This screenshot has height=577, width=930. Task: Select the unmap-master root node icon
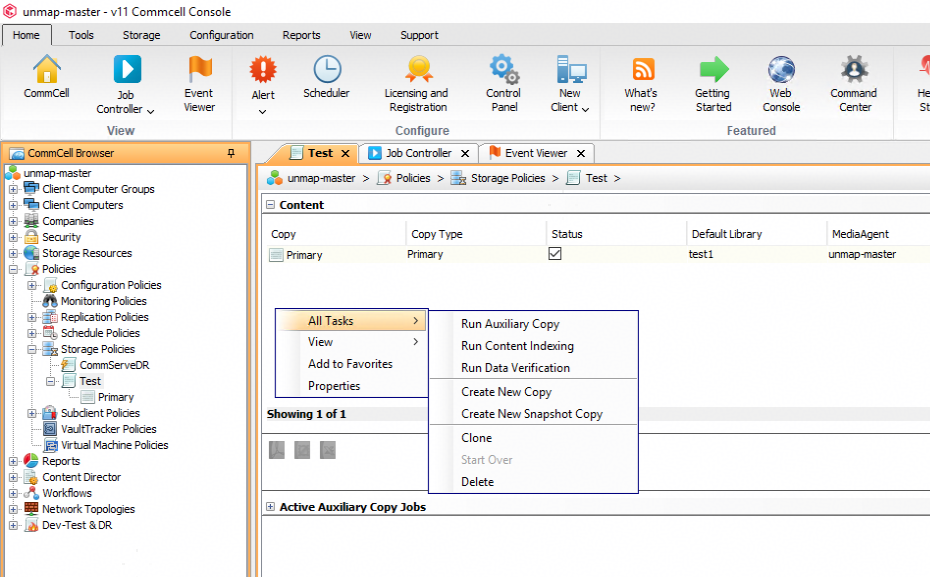(x=12, y=173)
